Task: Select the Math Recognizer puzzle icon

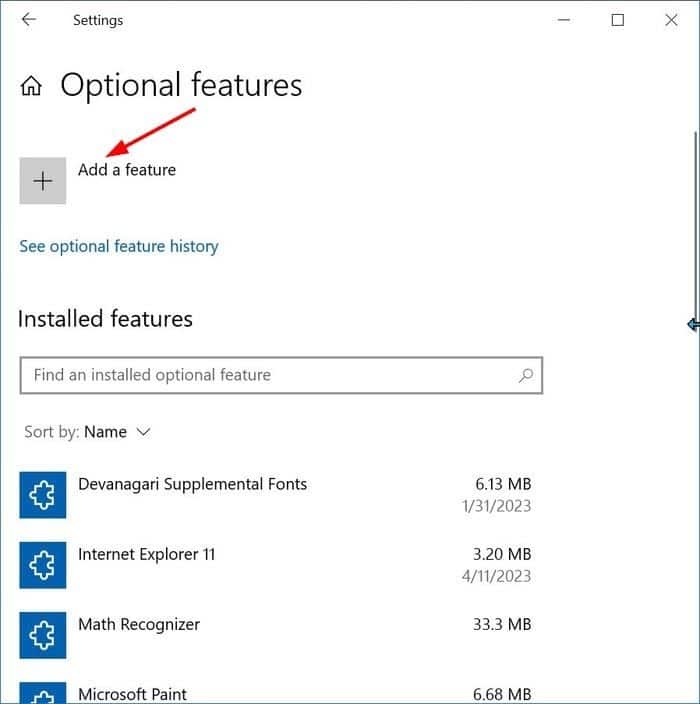Action: click(x=43, y=635)
